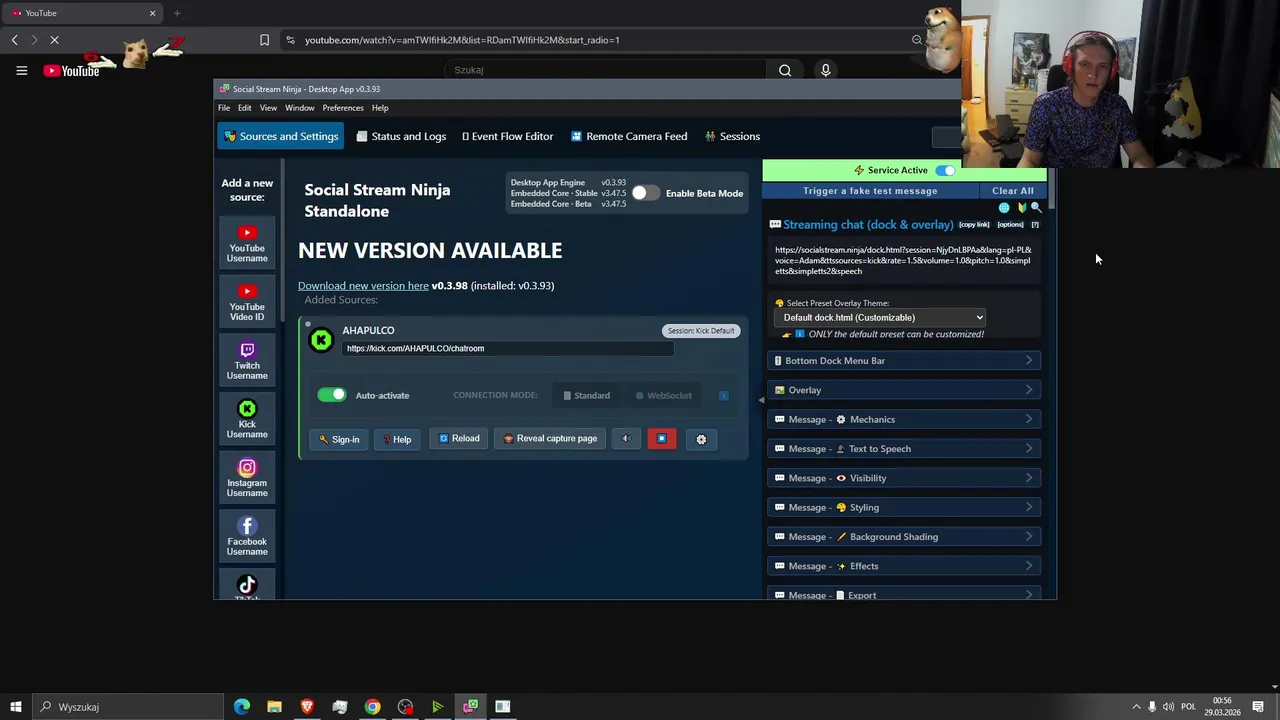Open the File menu
This screenshot has height=720, width=1280.
point(224,108)
